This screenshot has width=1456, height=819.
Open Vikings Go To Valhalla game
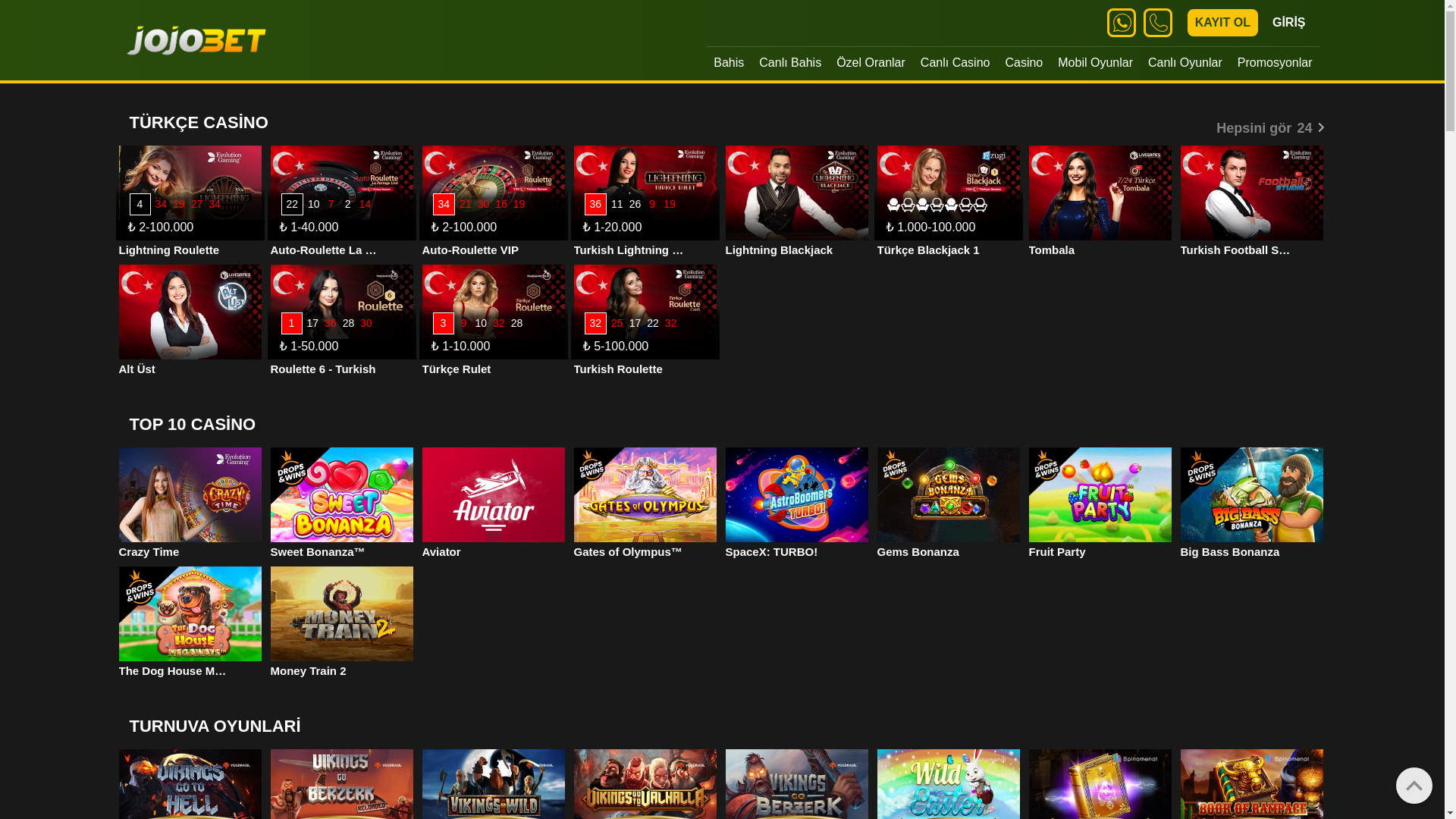[x=645, y=784]
